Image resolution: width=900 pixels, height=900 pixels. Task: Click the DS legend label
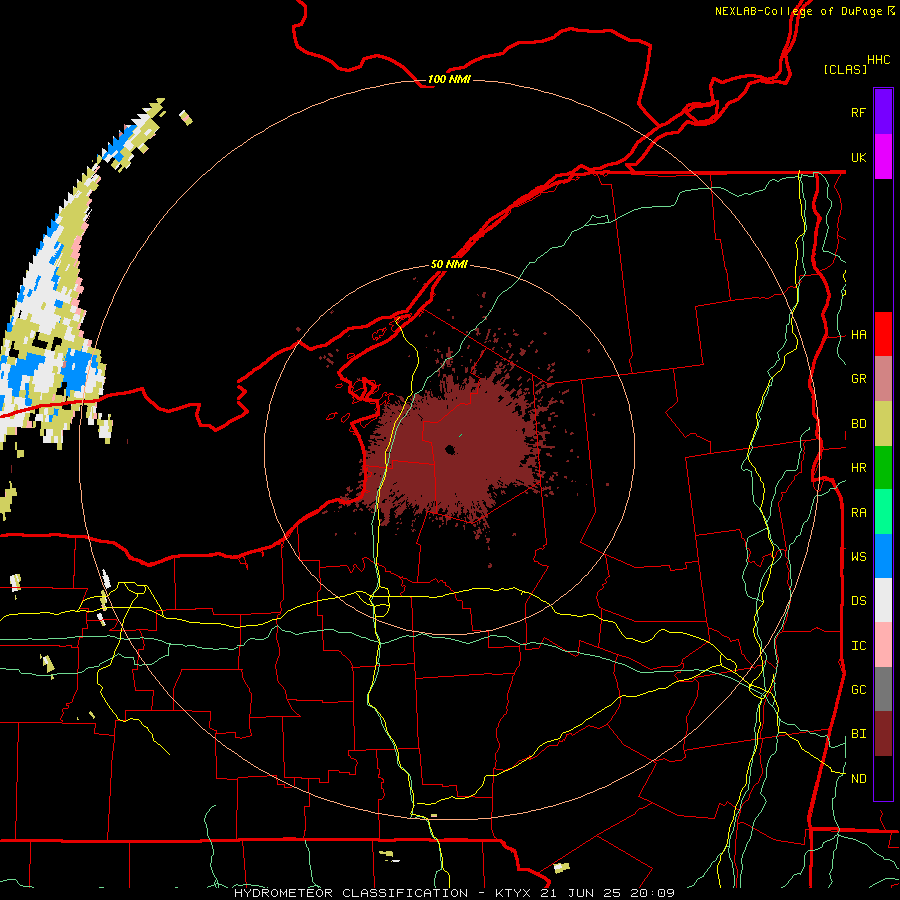click(858, 601)
